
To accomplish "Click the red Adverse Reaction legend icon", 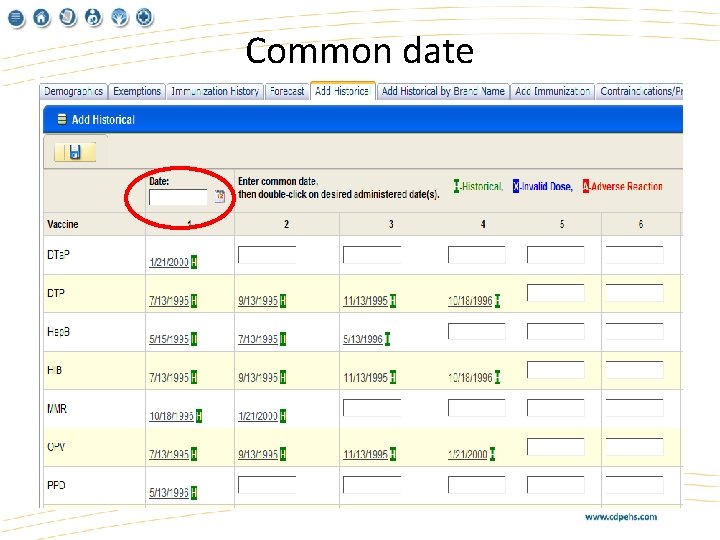I will 585,186.
